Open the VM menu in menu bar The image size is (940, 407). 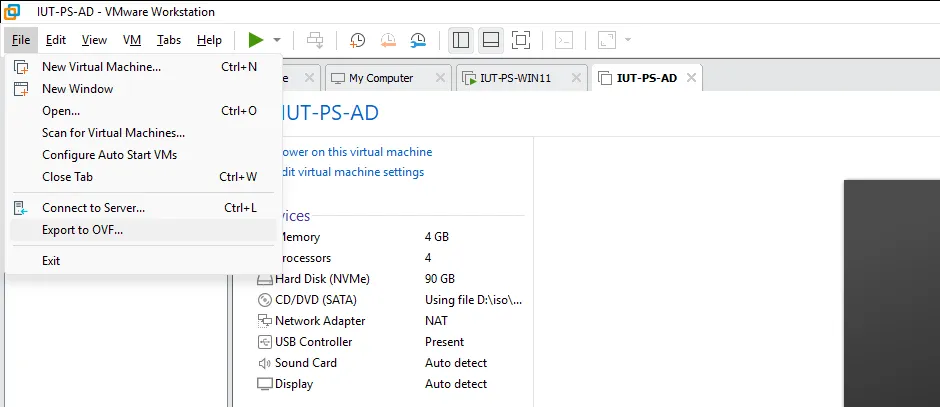pyautogui.click(x=132, y=40)
